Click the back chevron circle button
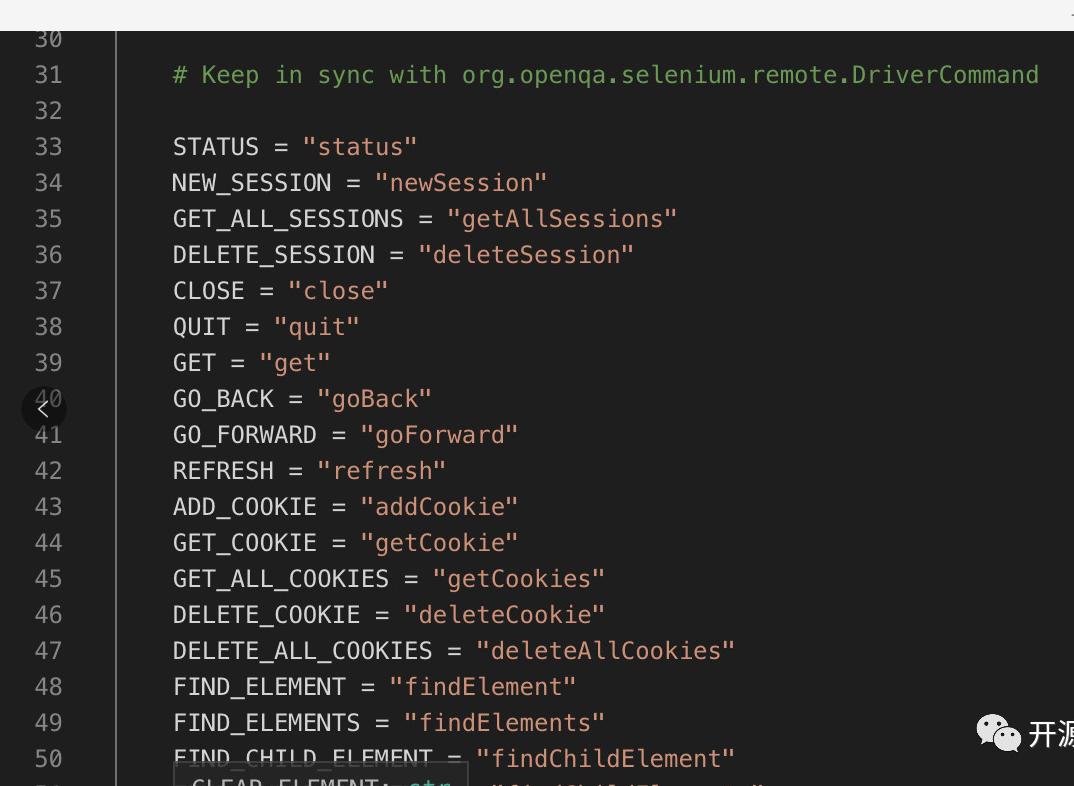The width and height of the screenshot is (1074, 786). [43, 409]
